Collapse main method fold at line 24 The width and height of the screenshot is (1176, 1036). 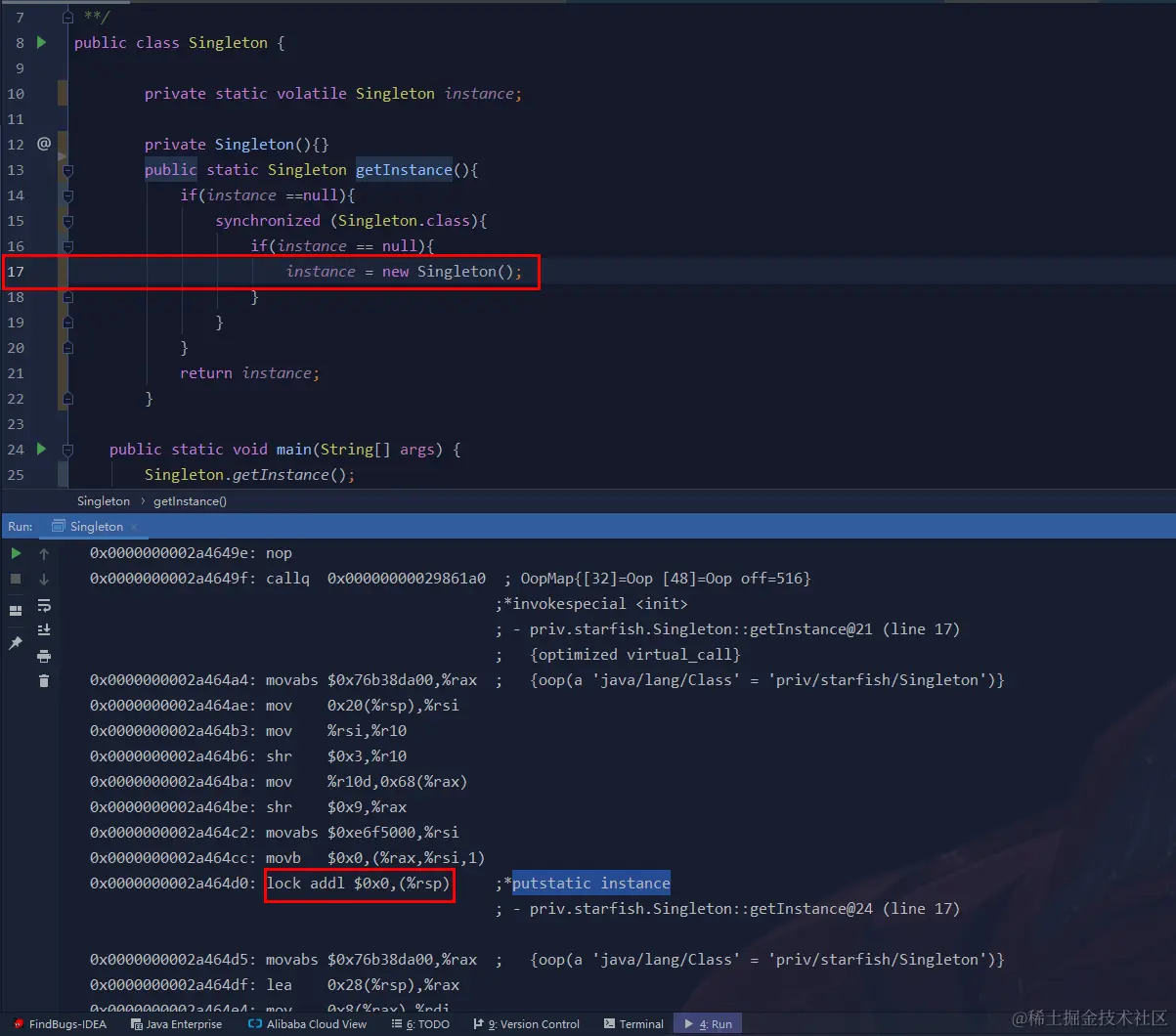click(67, 450)
